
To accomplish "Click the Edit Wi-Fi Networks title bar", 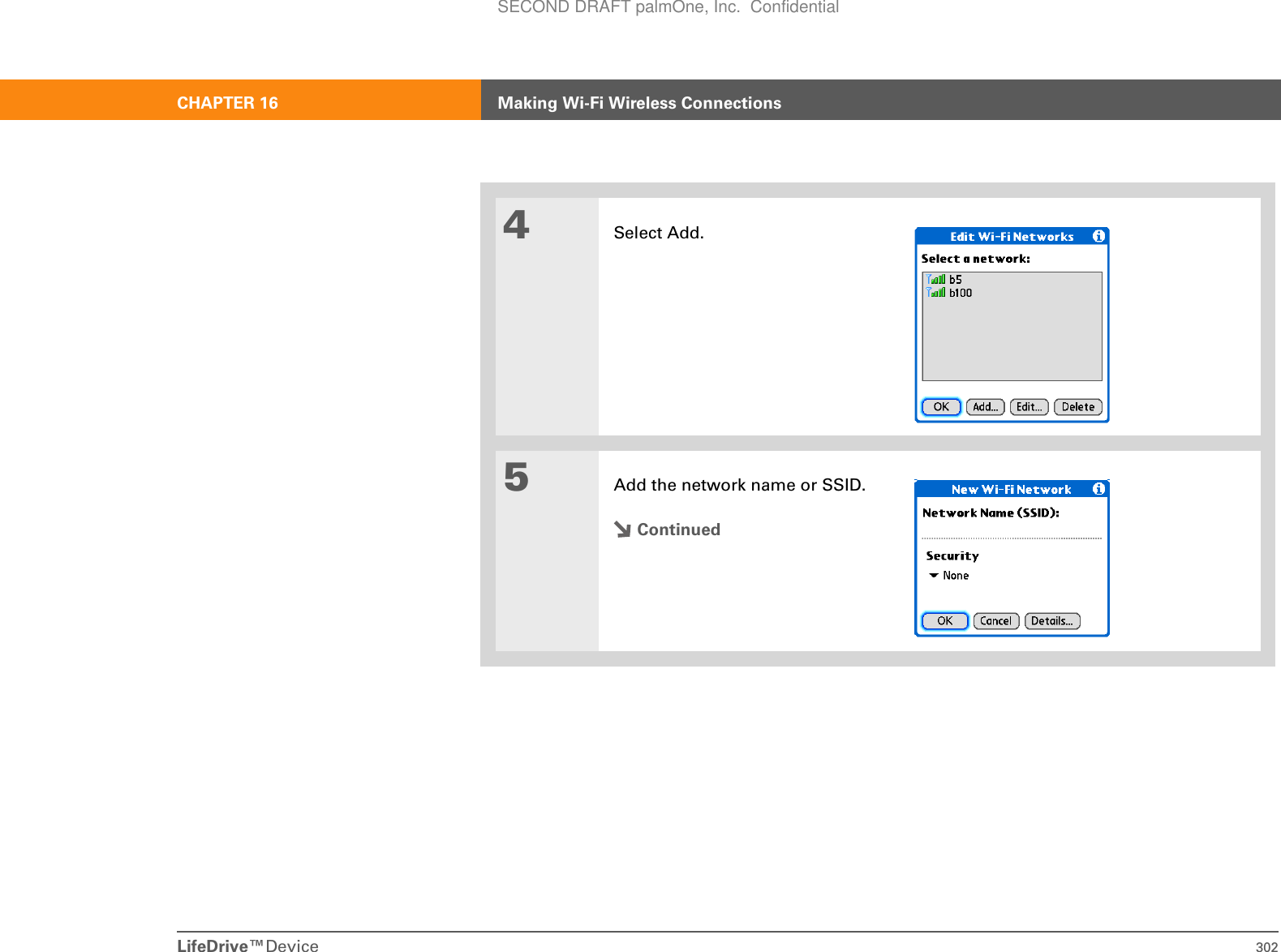I will tap(1012, 237).
